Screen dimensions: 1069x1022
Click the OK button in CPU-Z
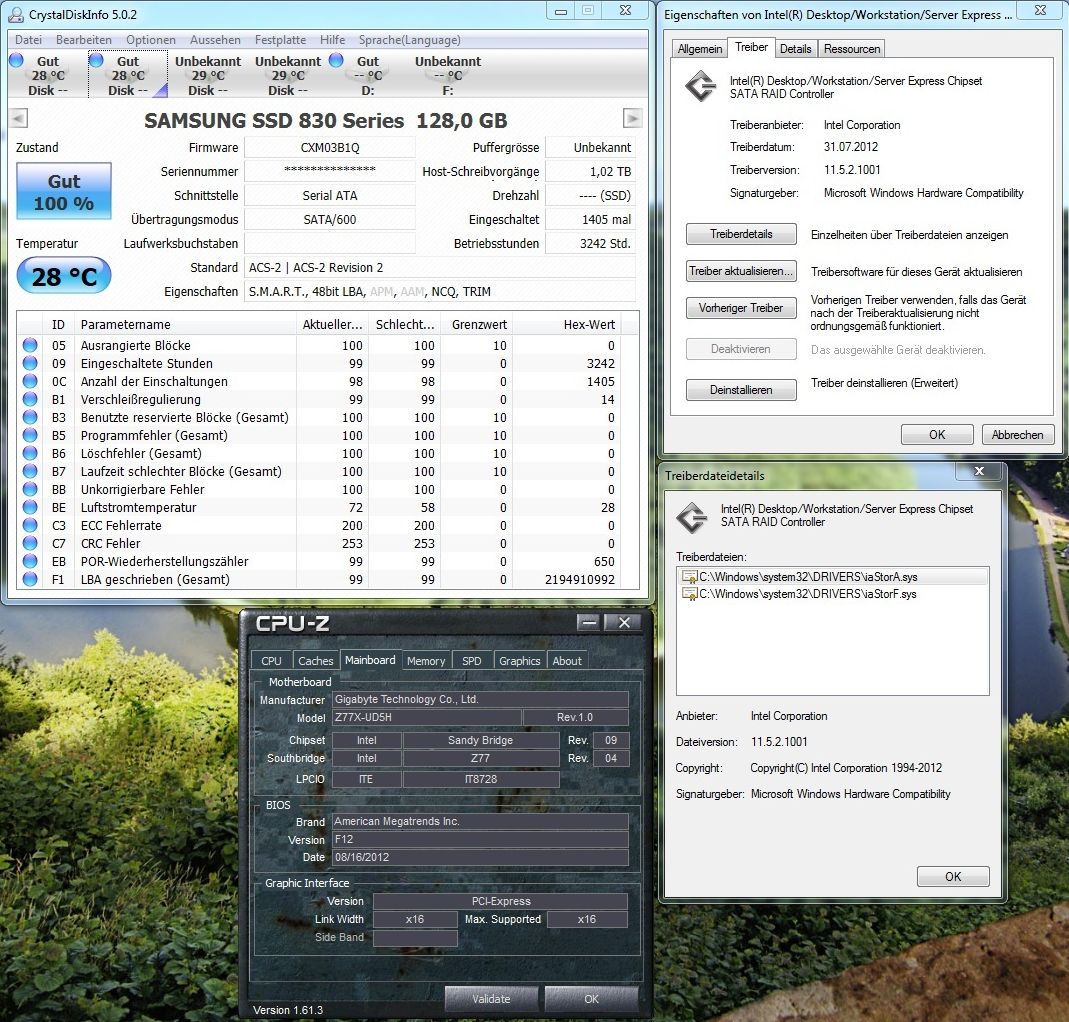coord(591,998)
